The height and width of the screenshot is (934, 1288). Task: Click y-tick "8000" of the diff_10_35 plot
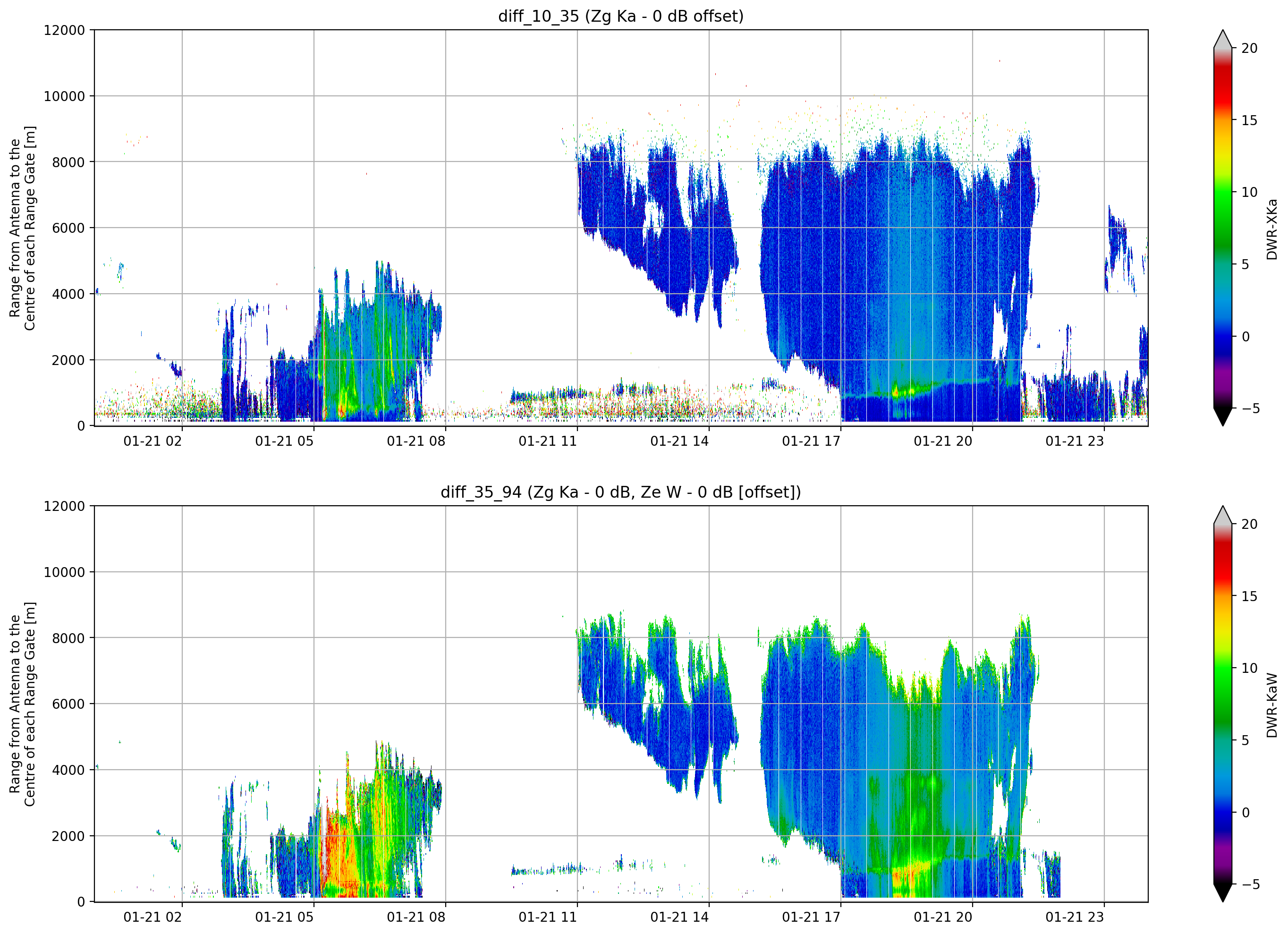(68, 162)
